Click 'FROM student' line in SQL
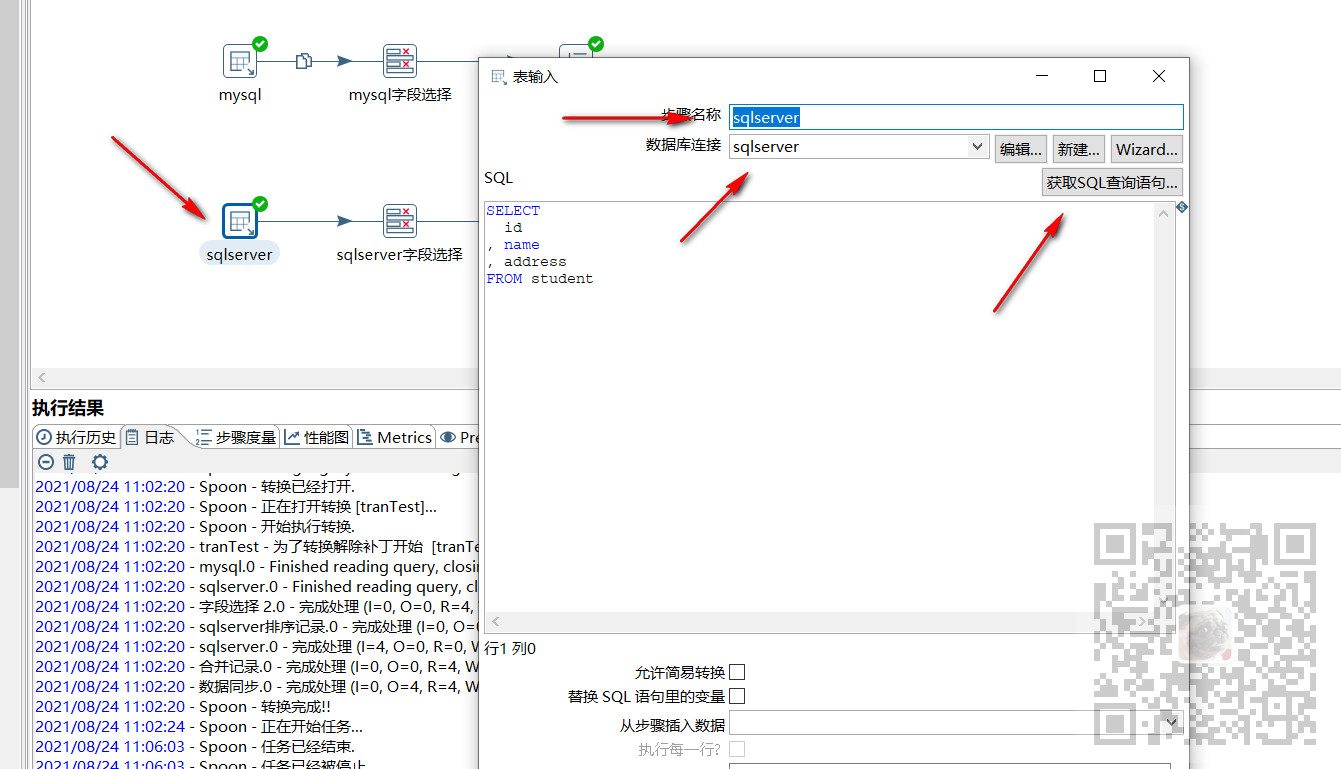1341x769 pixels. click(540, 279)
